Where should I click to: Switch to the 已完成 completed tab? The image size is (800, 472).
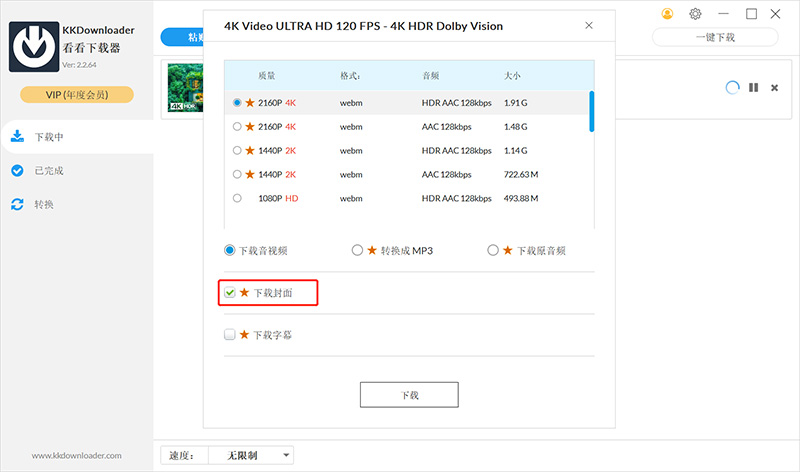click(50, 170)
